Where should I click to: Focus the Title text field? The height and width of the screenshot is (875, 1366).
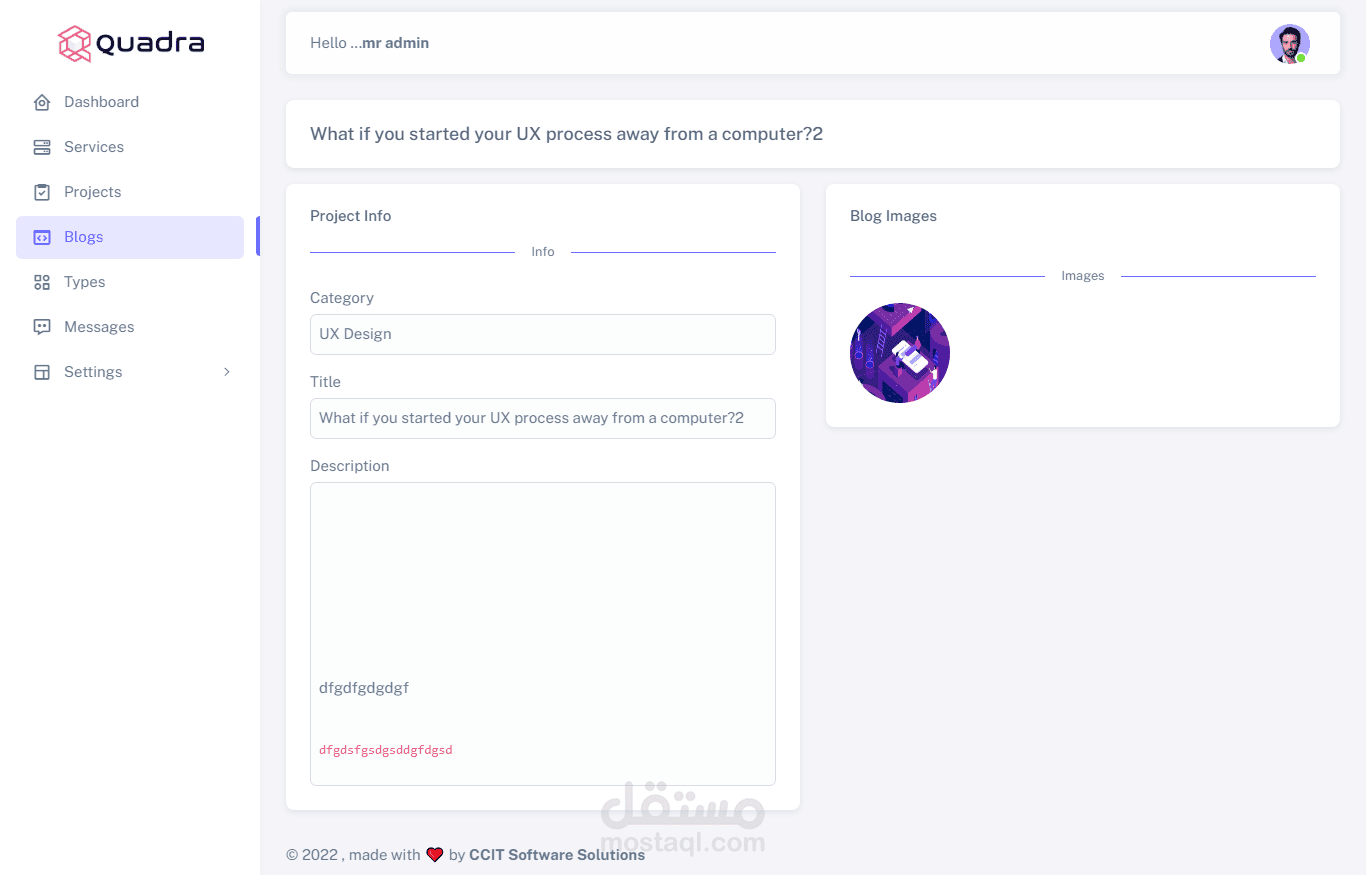pos(542,418)
